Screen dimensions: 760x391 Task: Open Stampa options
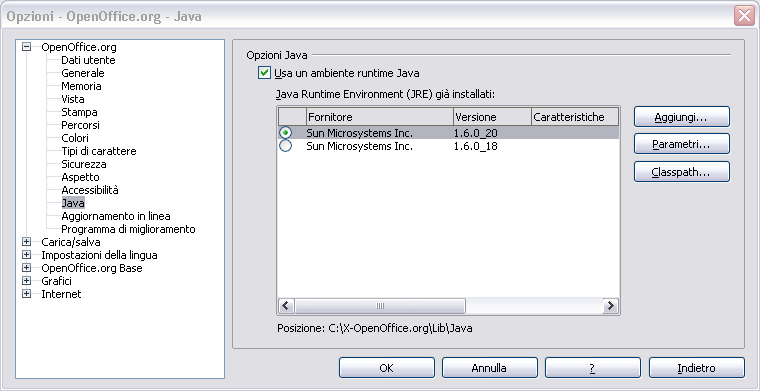tap(79, 112)
